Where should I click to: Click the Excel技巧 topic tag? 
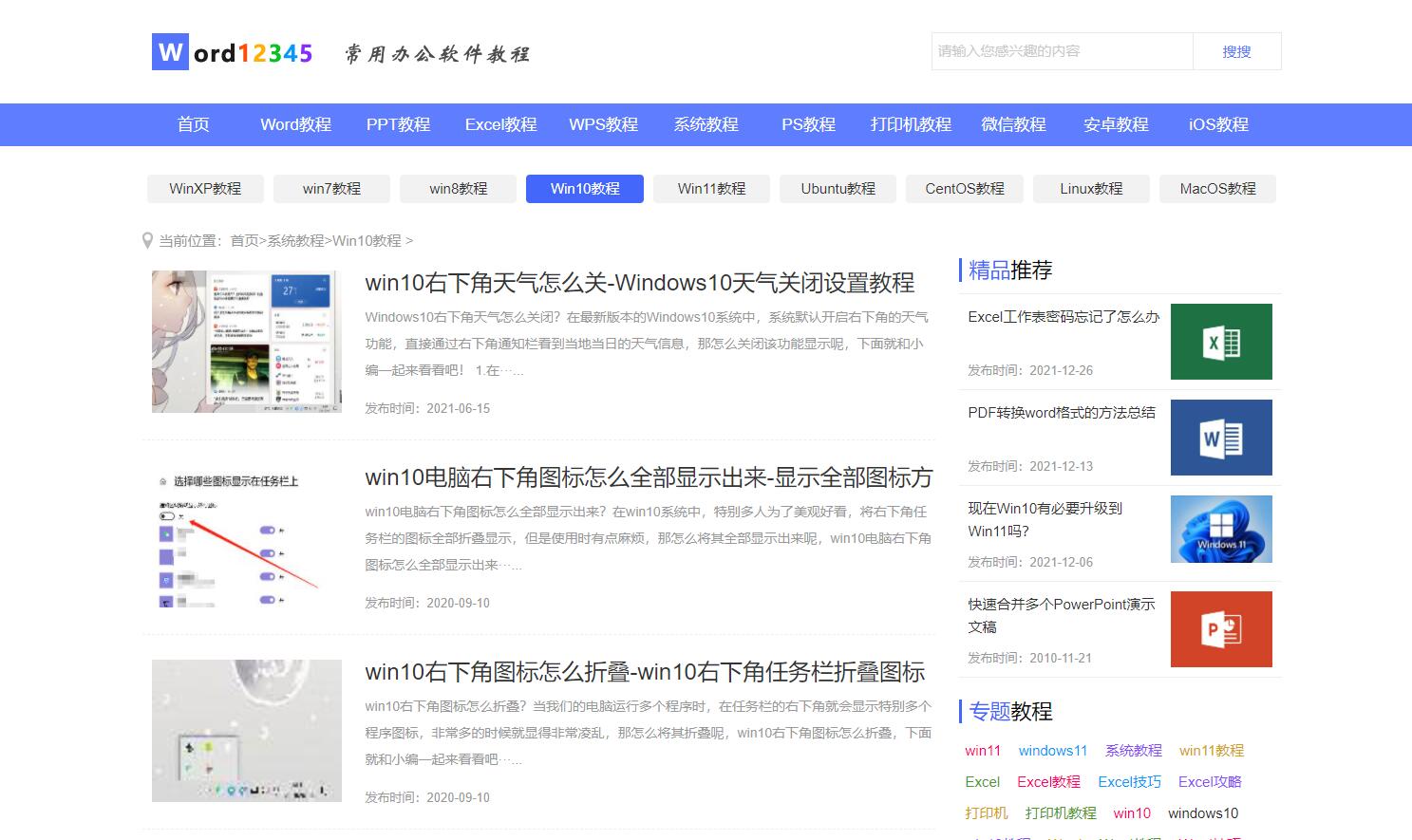click(x=1130, y=782)
